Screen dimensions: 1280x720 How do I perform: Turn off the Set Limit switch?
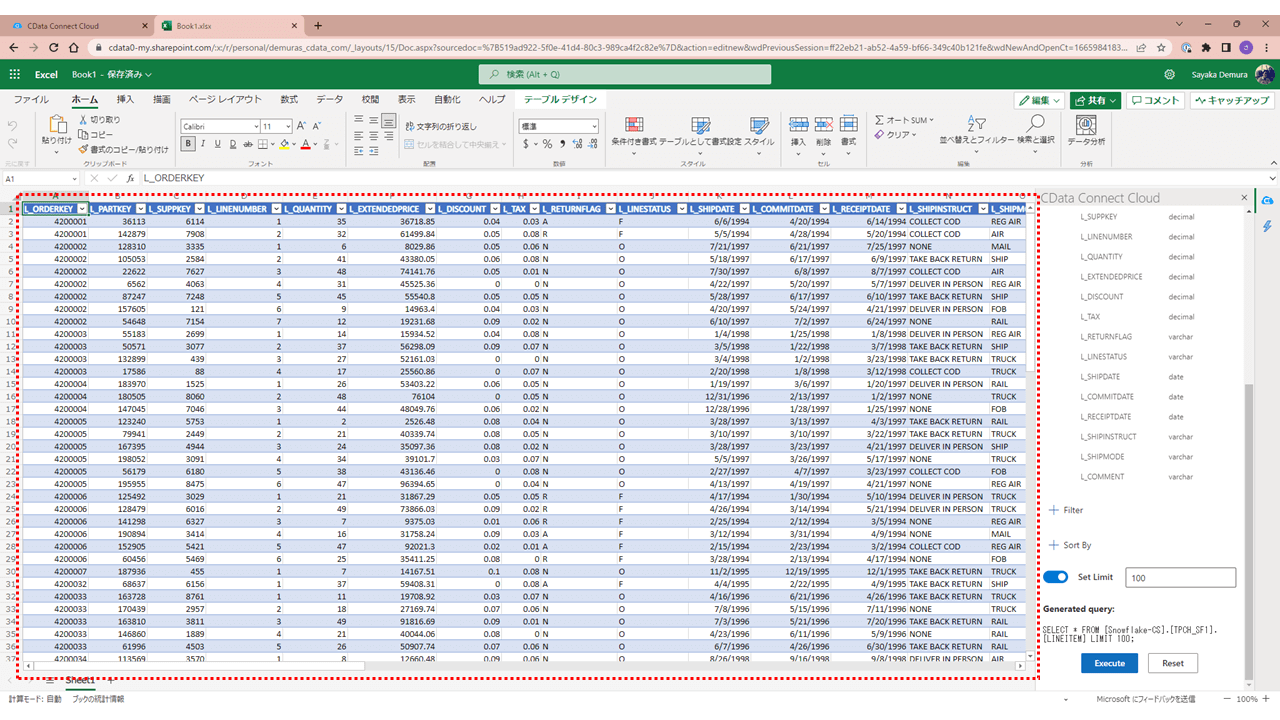tap(1055, 577)
